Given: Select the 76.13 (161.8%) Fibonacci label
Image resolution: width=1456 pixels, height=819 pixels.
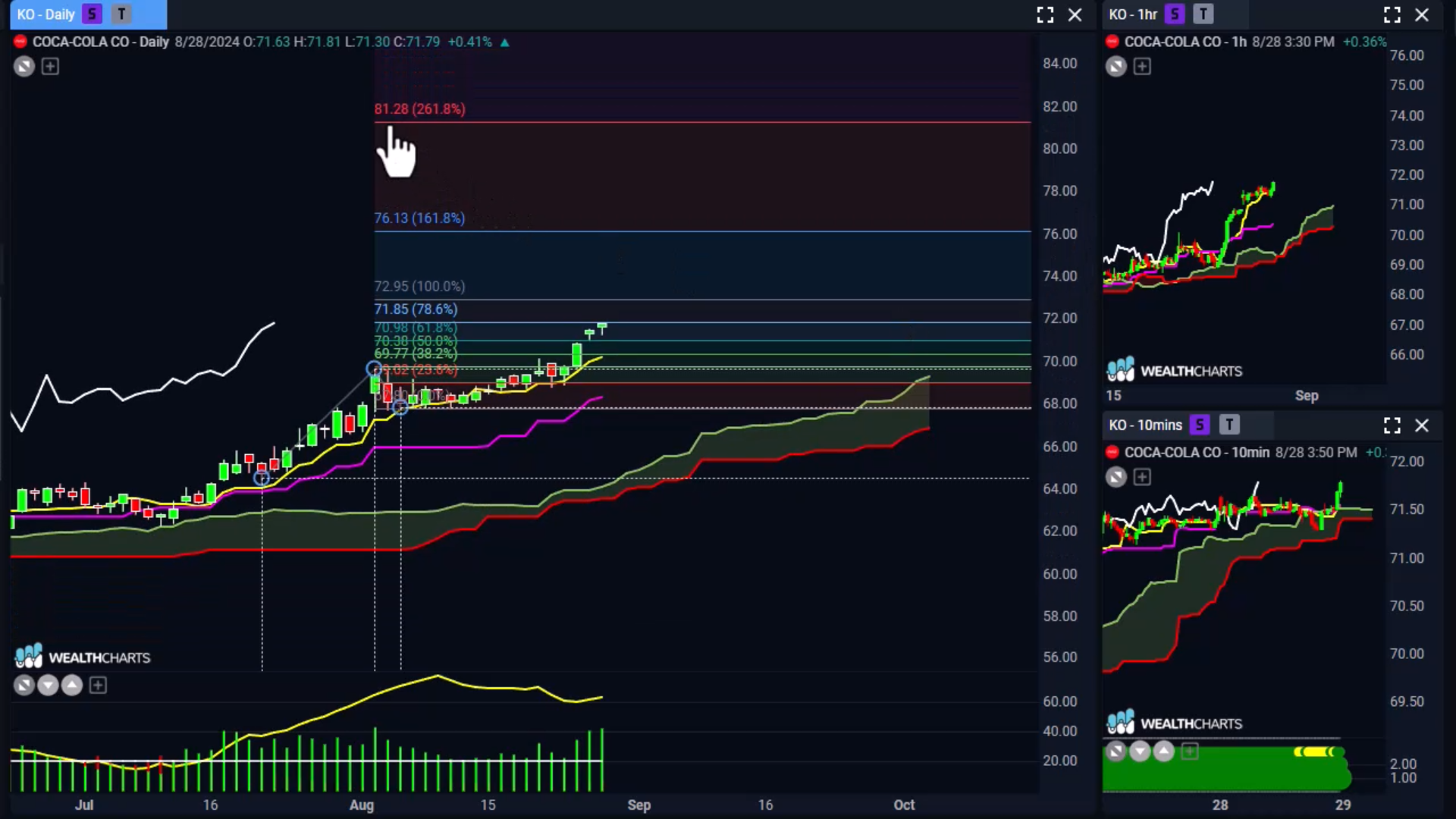Looking at the screenshot, I should click(x=419, y=218).
